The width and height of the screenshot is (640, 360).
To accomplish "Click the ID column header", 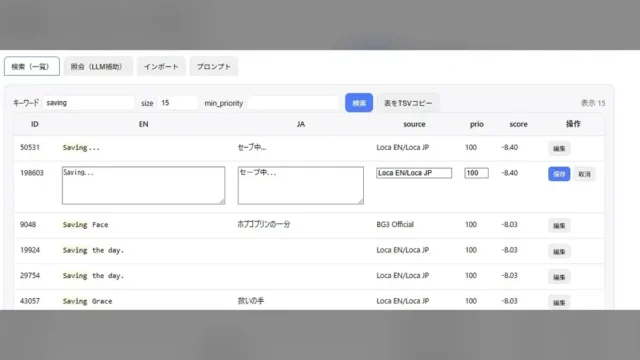I will pos(35,124).
